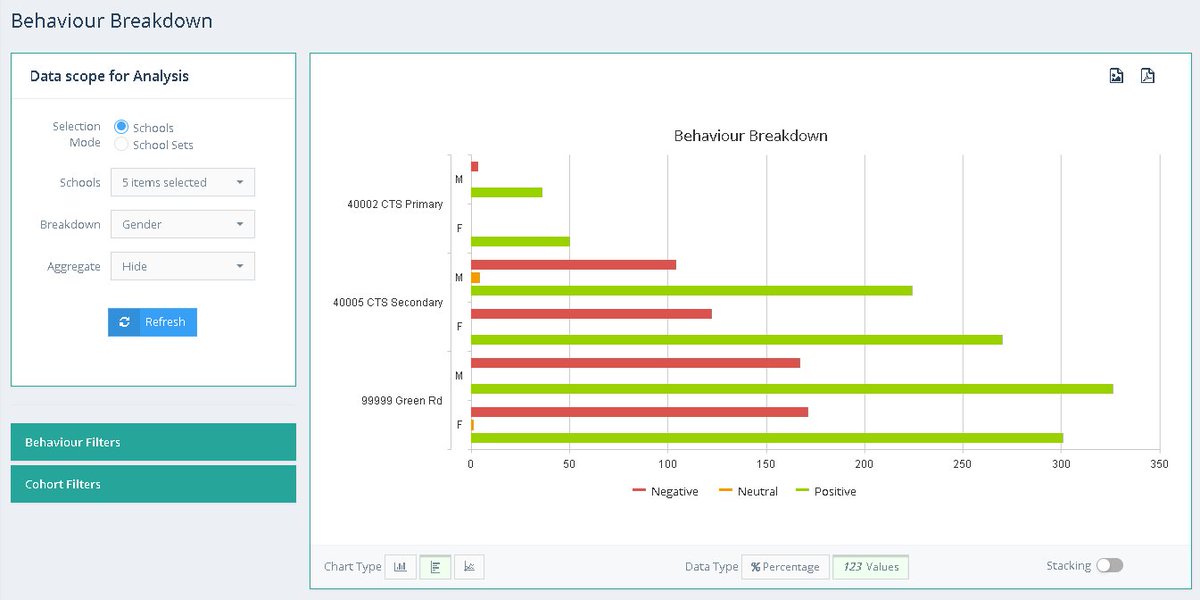Click the CTS Primary male negative bar
This screenshot has height=600, width=1200.
tap(474, 166)
